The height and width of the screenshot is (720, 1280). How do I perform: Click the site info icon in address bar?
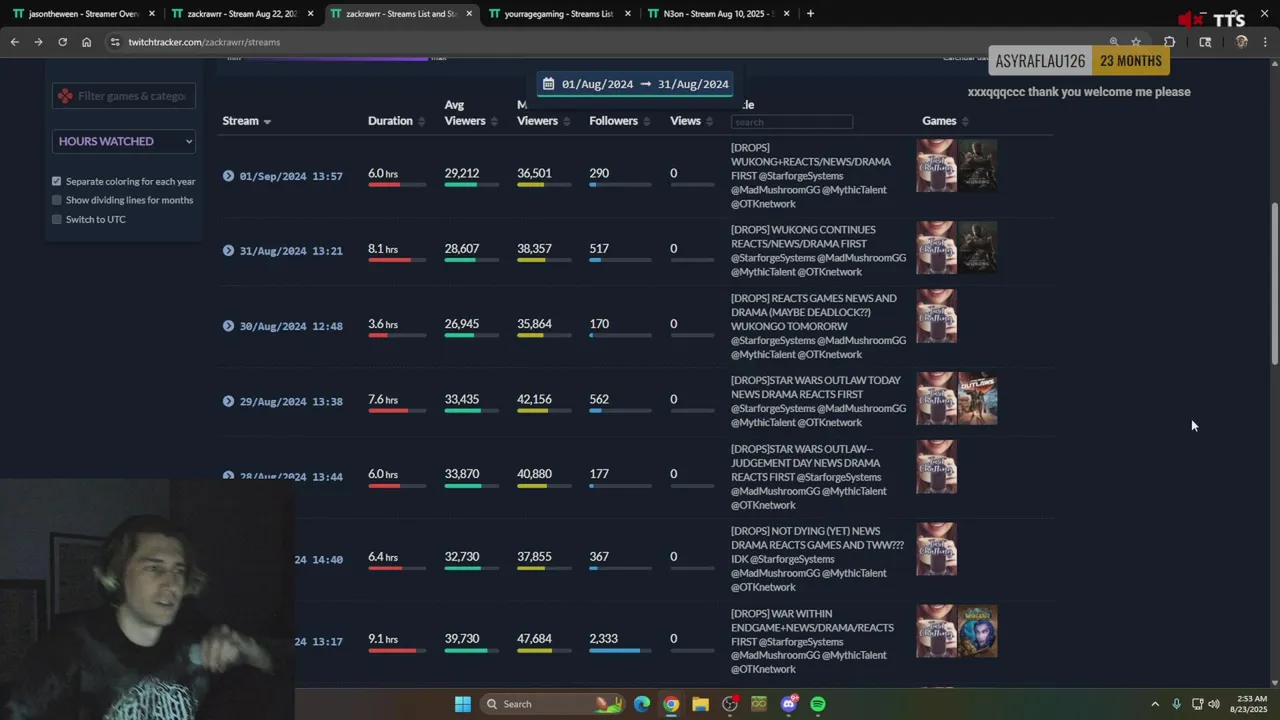click(115, 42)
